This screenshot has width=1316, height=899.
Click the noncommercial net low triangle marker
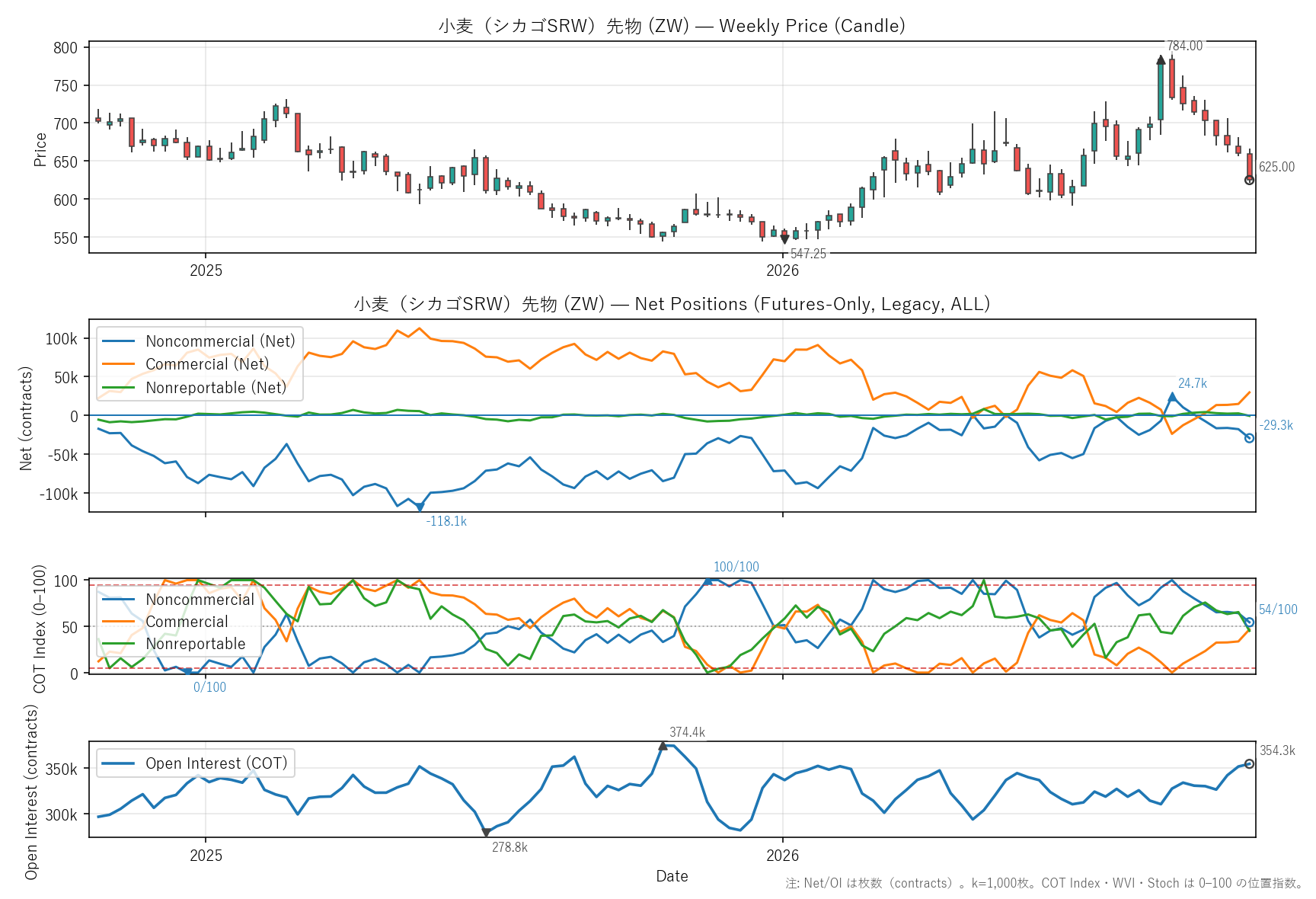click(420, 507)
